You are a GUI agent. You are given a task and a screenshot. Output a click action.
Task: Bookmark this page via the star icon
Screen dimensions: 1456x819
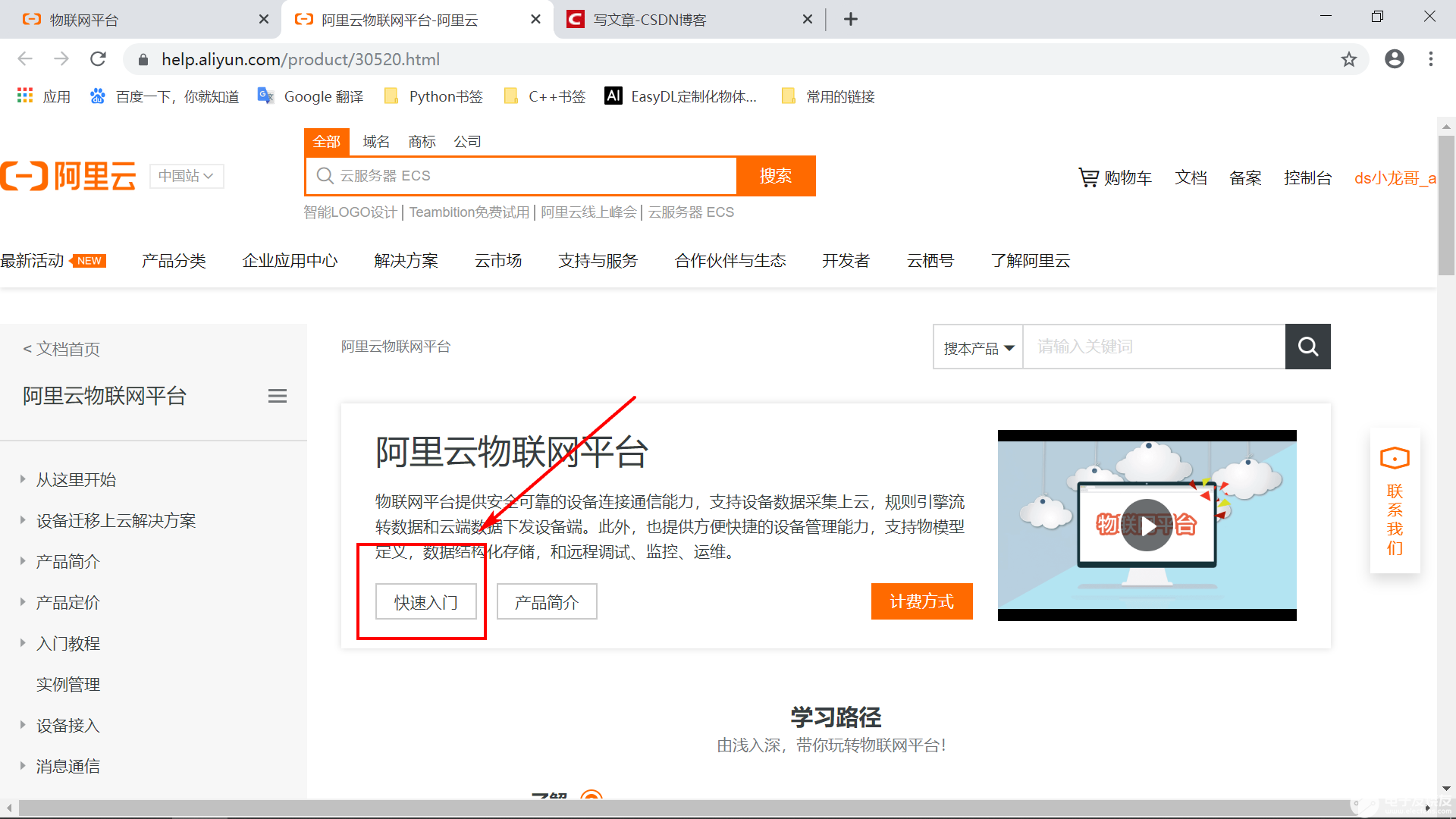click(x=1348, y=59)
